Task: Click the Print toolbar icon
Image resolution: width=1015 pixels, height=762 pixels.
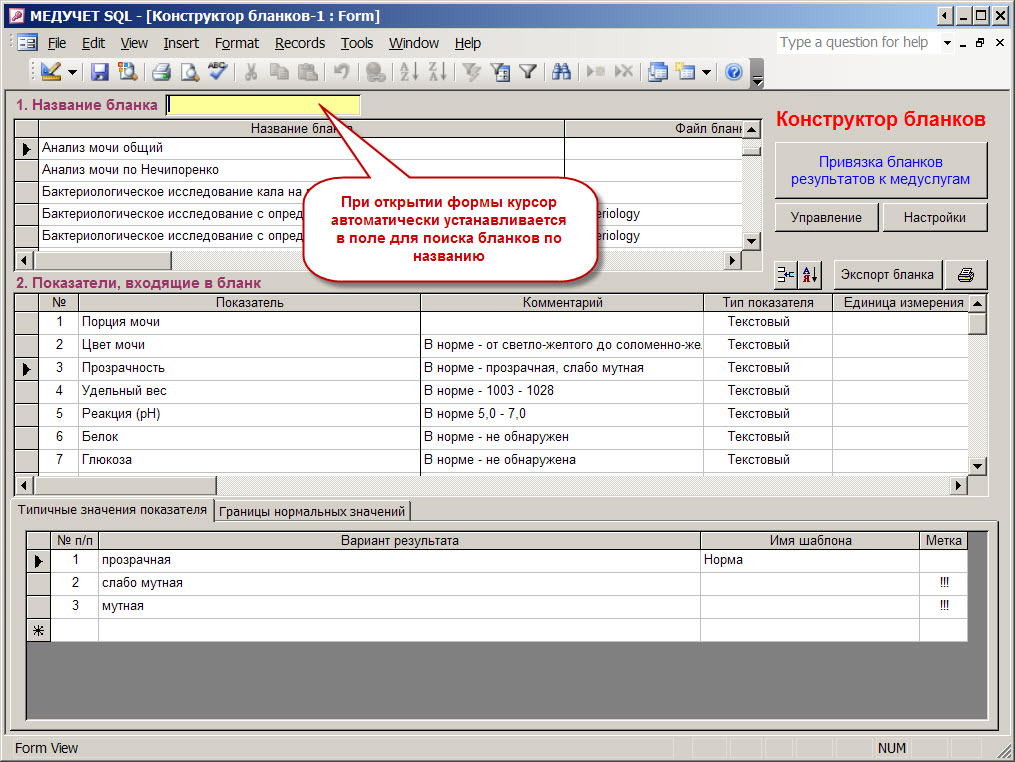Action: 161,72
